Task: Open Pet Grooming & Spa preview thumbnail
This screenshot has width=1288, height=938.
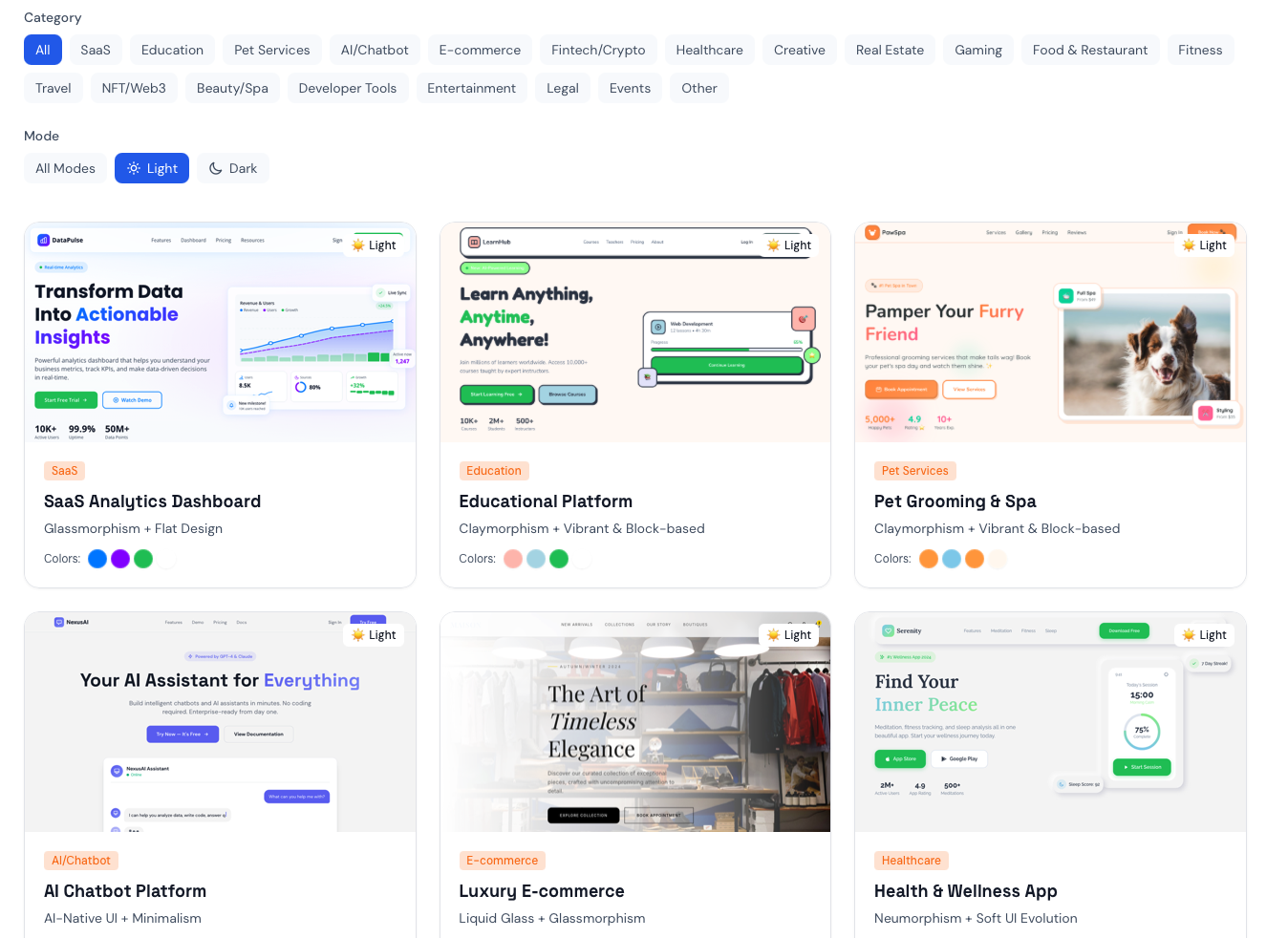Action: point(1050,332)
